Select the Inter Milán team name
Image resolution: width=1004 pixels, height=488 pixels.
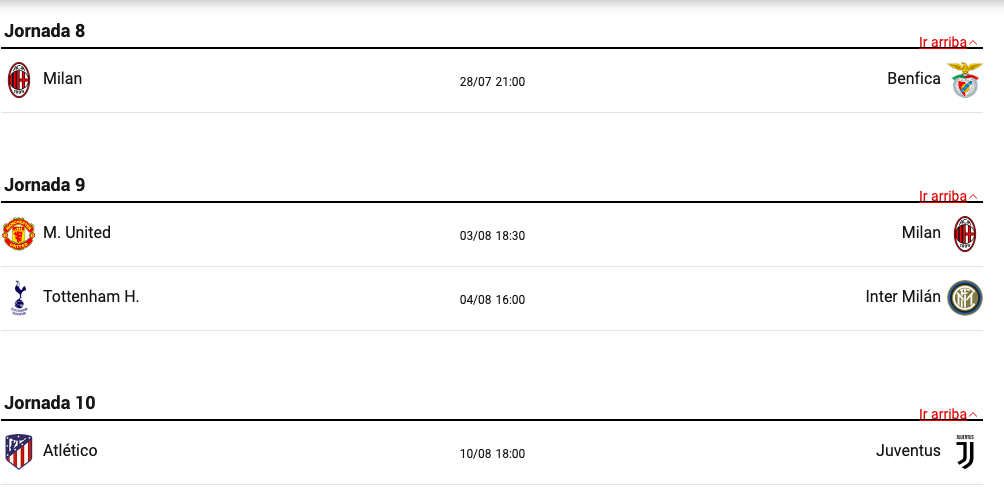pos(903,297)
